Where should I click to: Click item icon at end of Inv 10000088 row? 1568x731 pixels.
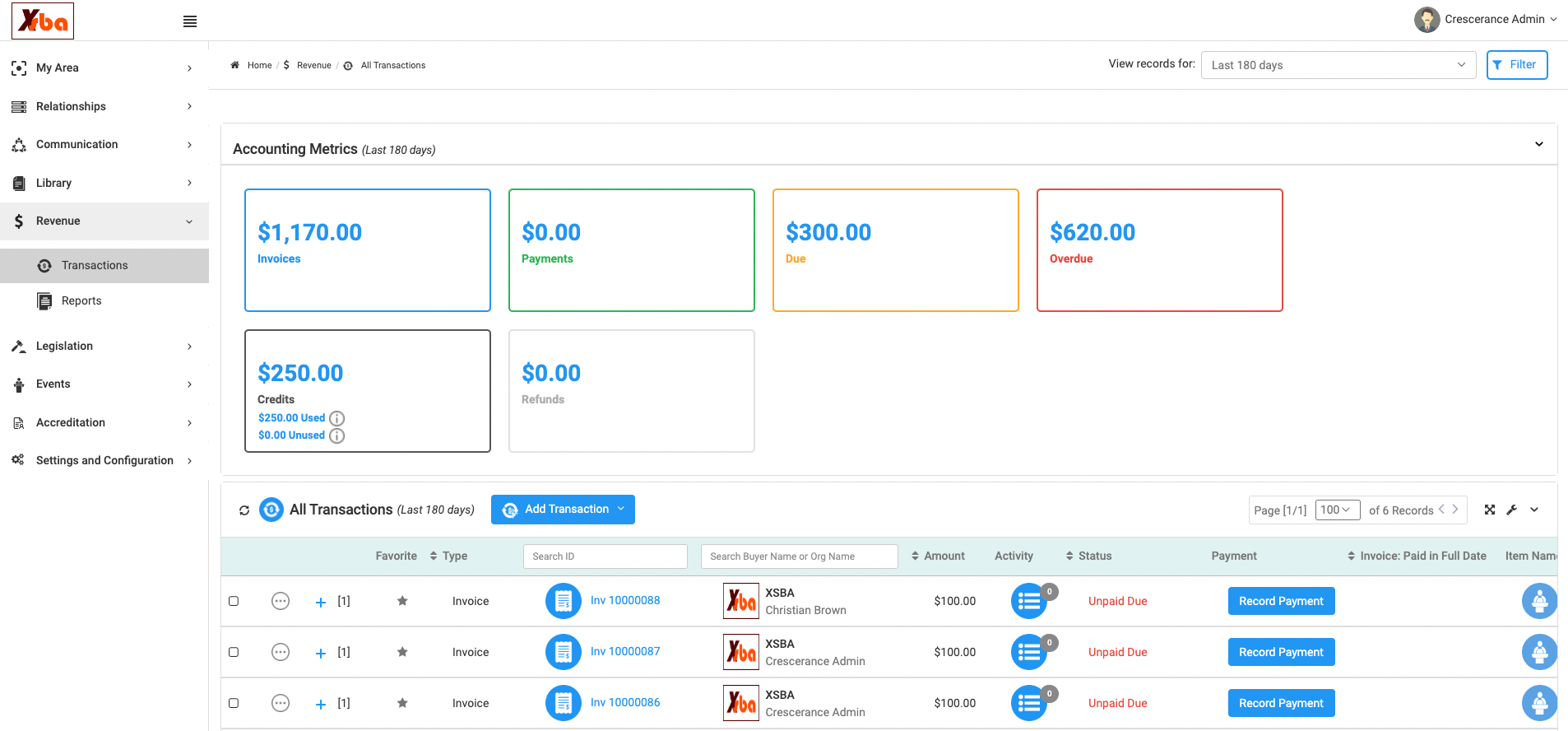click(1539, 601)
